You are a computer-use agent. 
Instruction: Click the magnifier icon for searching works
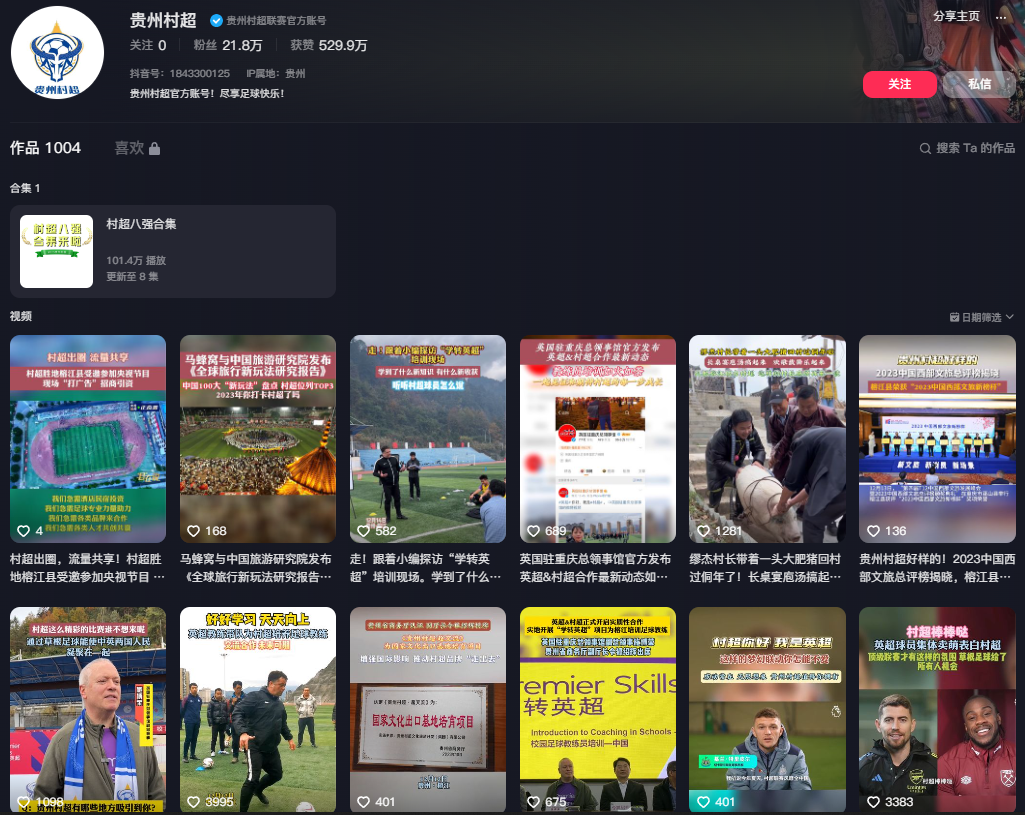click(925, 149)
